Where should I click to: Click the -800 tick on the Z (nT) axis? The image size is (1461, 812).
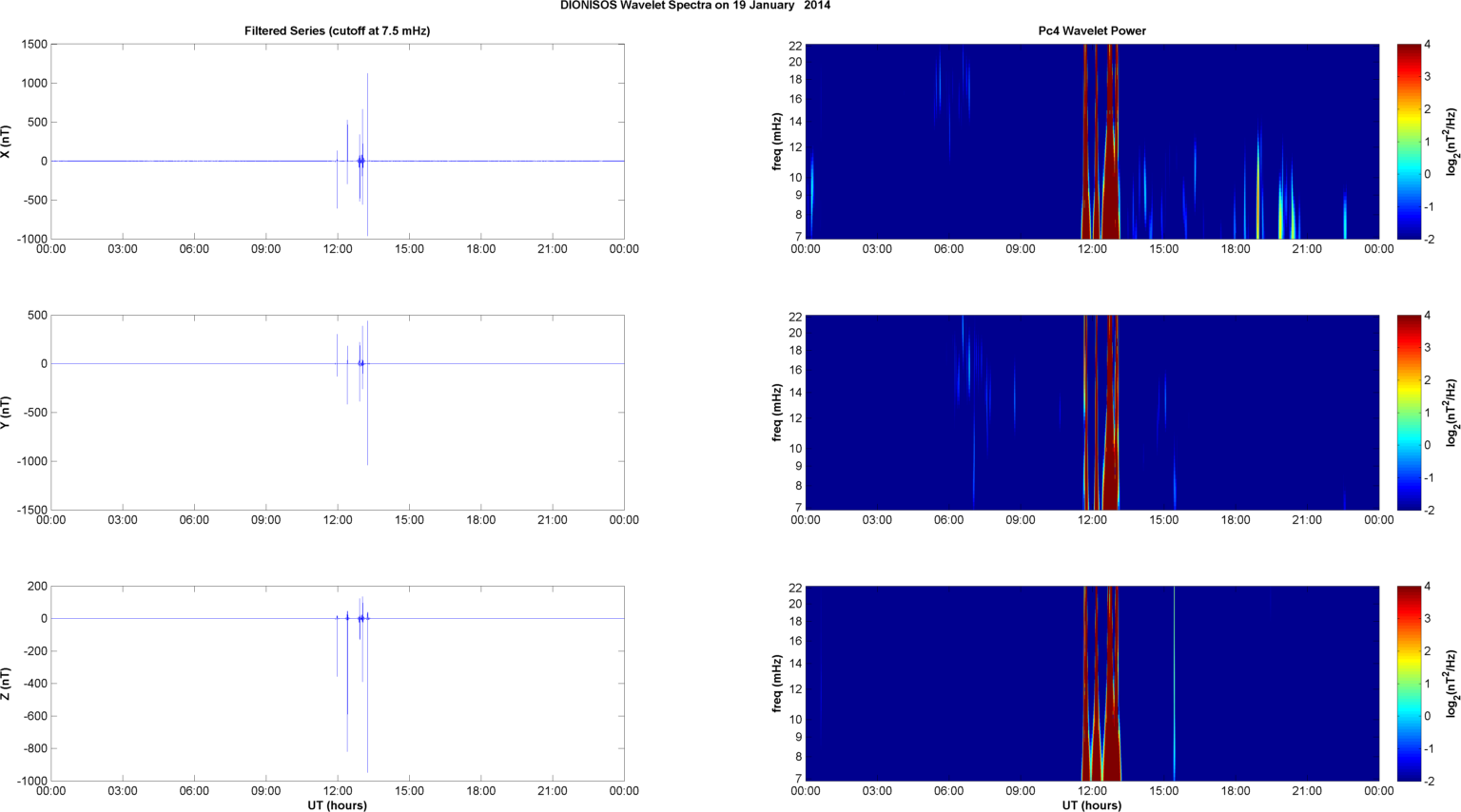tap(34, 748)
